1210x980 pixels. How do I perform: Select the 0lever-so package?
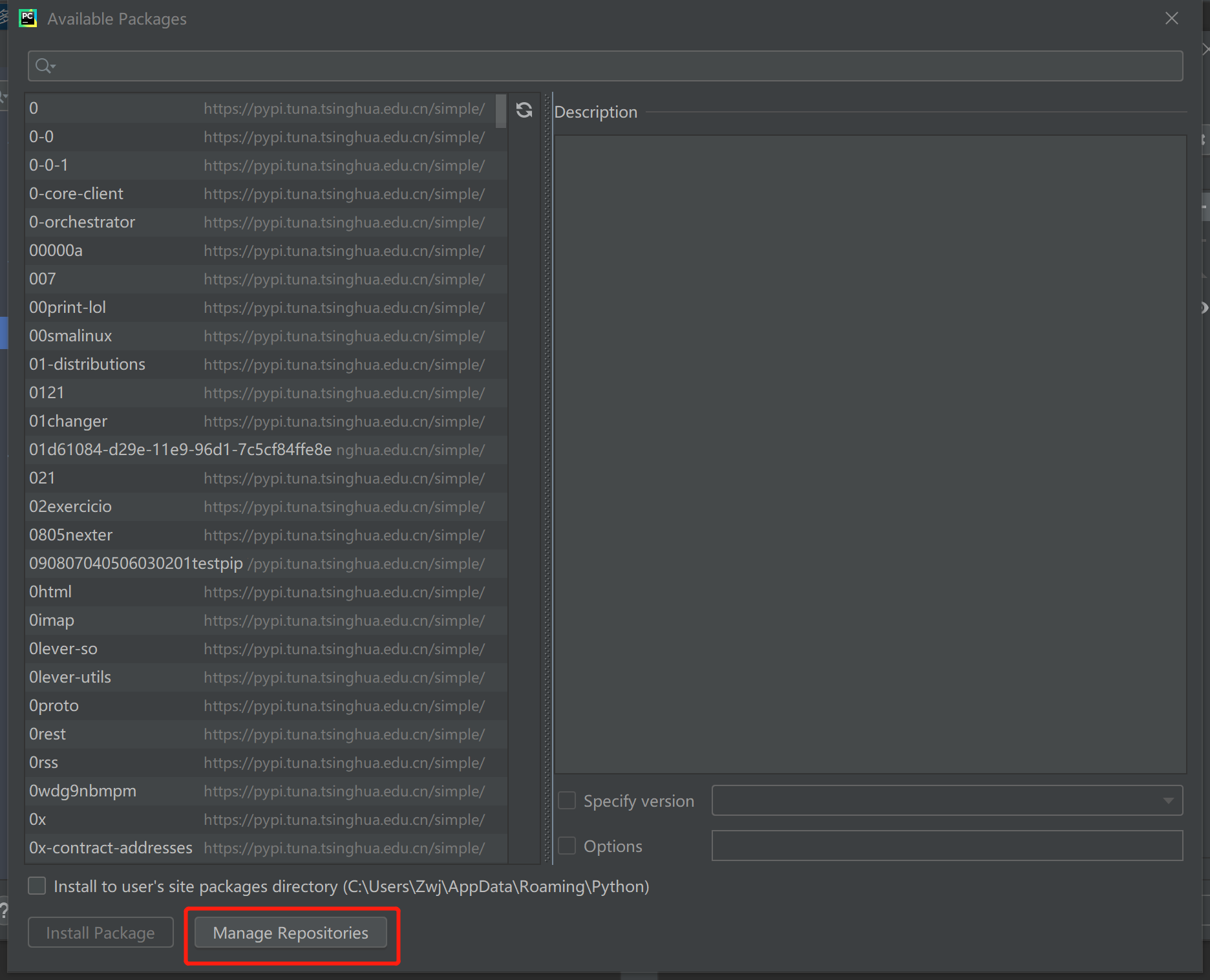[266, 649]
